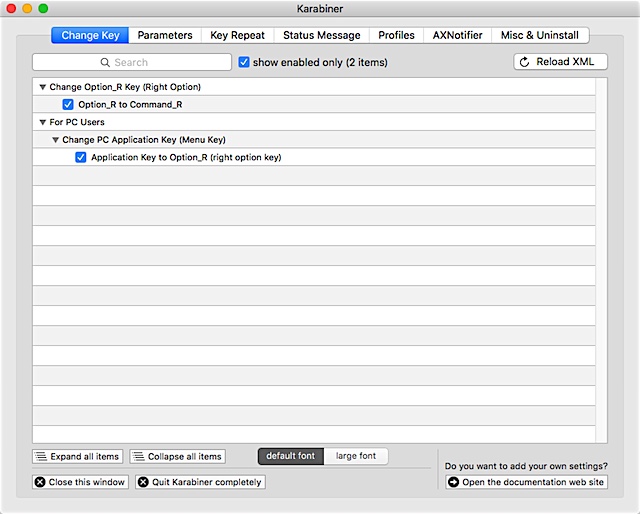This screenshot has width=640, height=514.
Task: Click the yellow minimize window button
Action: point(27,9)
